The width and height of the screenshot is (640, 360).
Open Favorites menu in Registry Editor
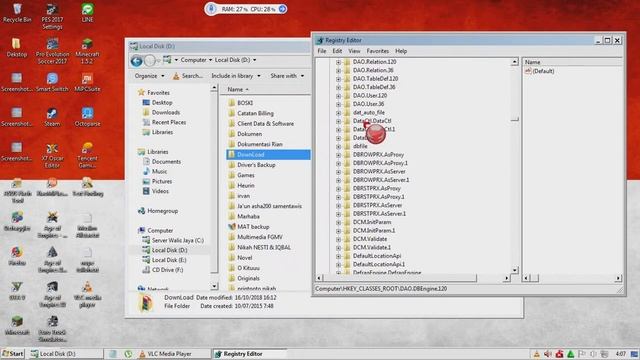[x=378, y=51]
